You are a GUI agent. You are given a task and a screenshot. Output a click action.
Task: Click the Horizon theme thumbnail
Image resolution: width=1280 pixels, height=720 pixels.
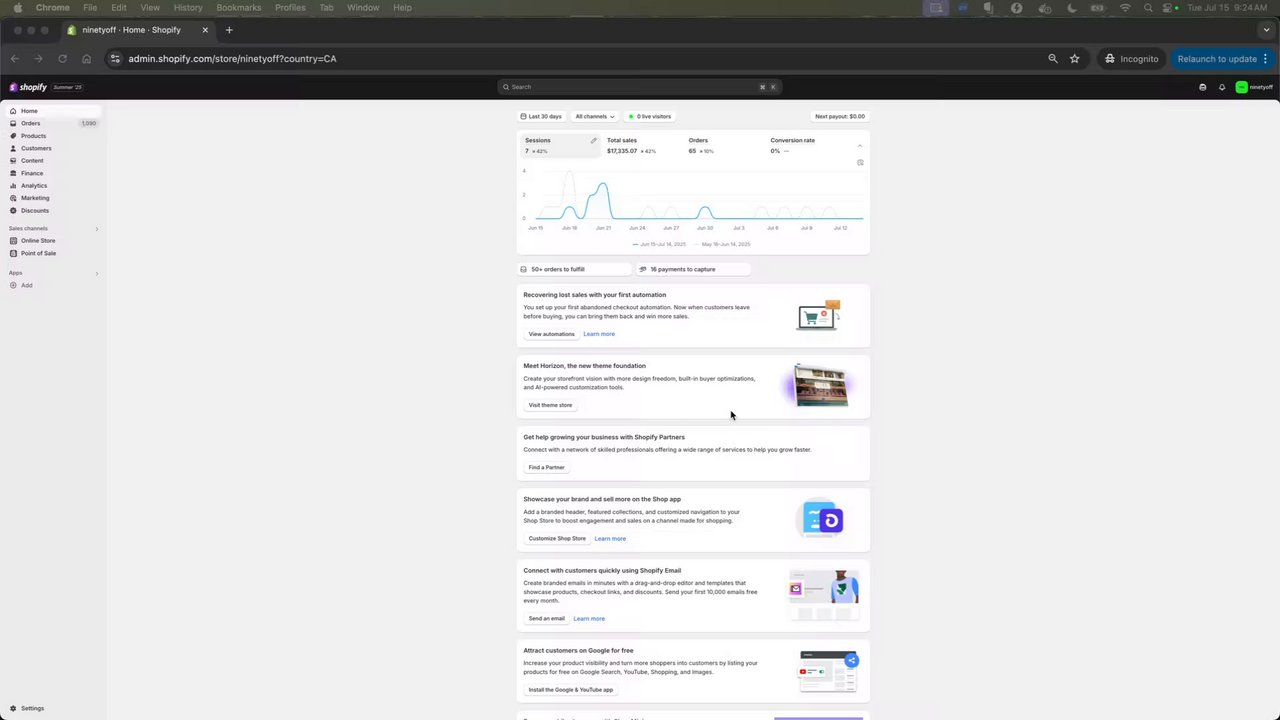tap(820, 386)
